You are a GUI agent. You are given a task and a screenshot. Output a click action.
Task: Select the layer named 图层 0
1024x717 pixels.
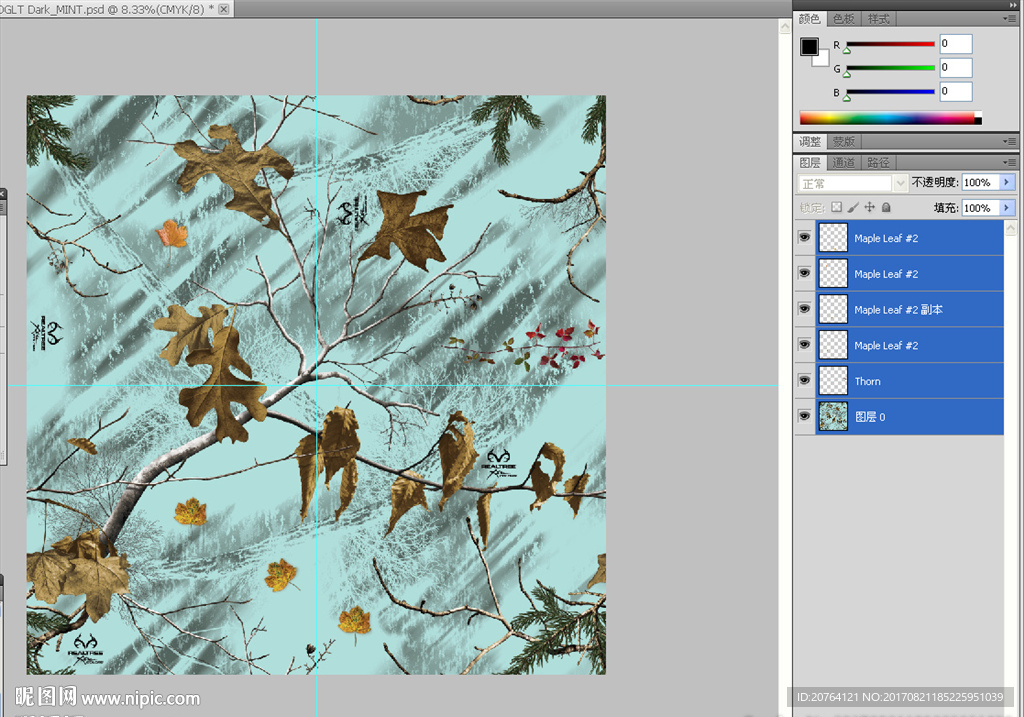point(910,417)
